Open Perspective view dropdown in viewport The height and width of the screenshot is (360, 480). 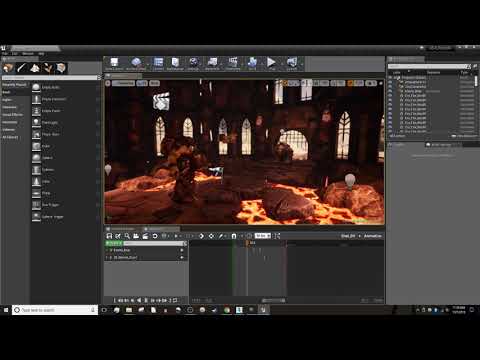[123, 83]
